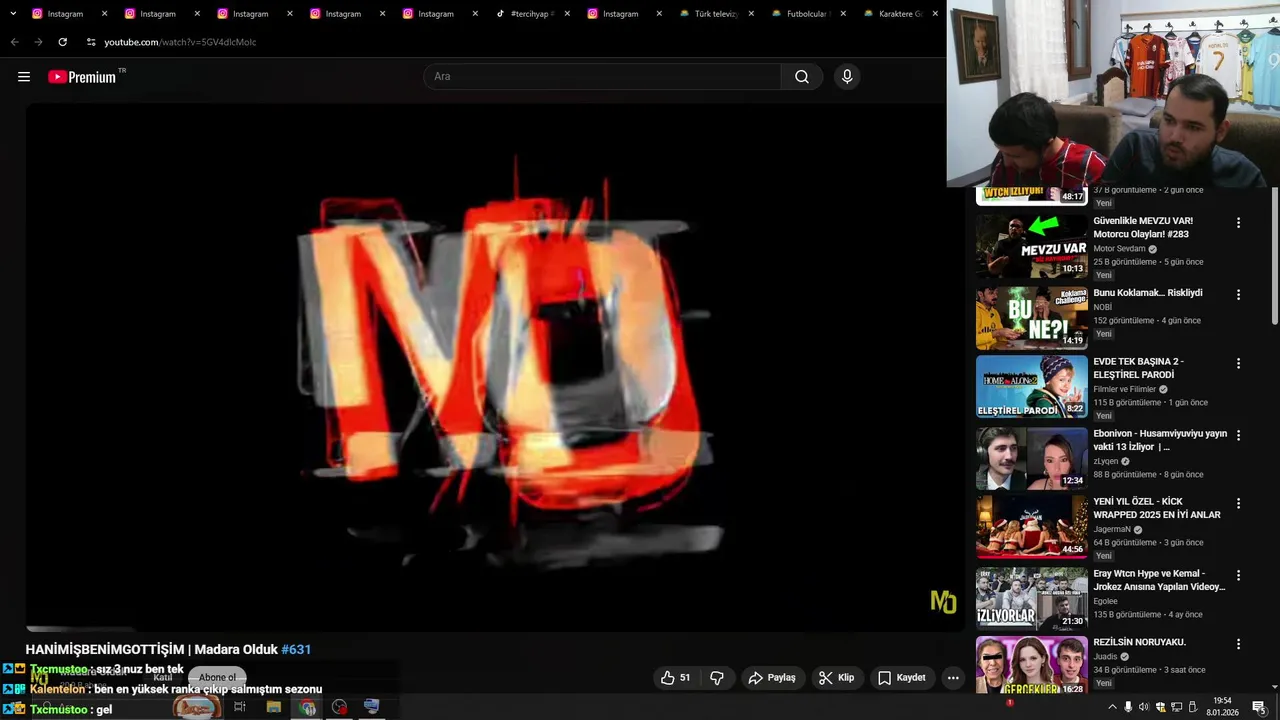Viewport: 1280px width, 720px height.
Task: Click the video player to pause
Action: (495, 368)
